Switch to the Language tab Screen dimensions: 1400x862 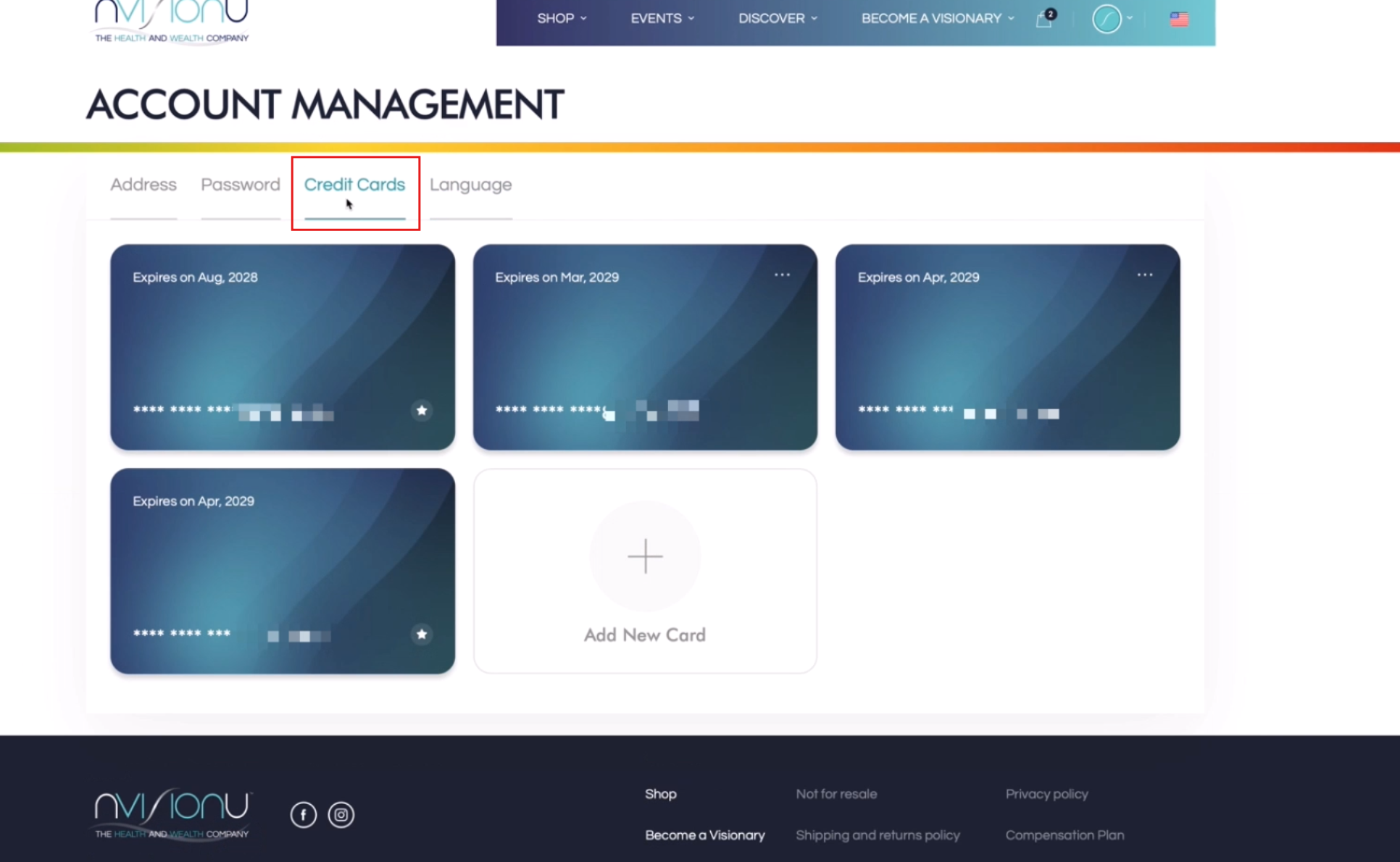[x=470, y=185]
